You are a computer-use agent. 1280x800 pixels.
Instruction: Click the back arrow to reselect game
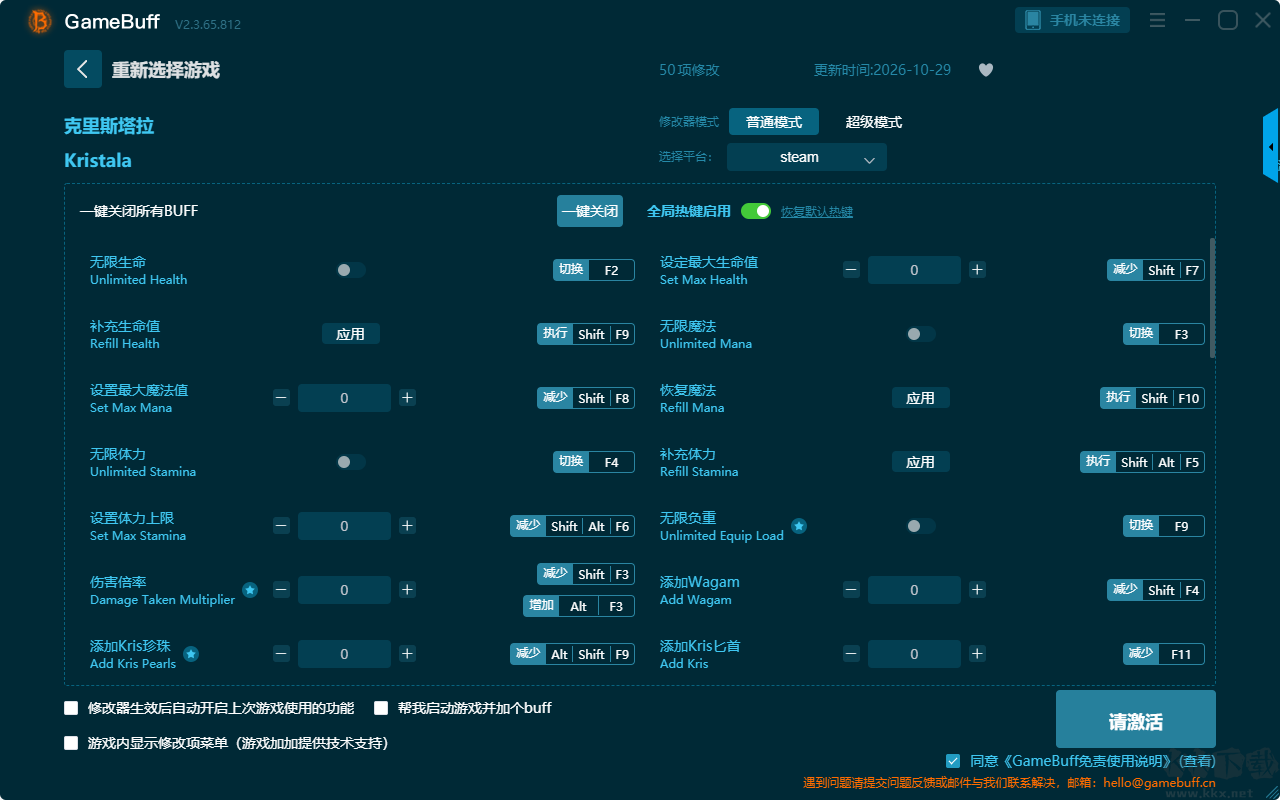[83, 69]
